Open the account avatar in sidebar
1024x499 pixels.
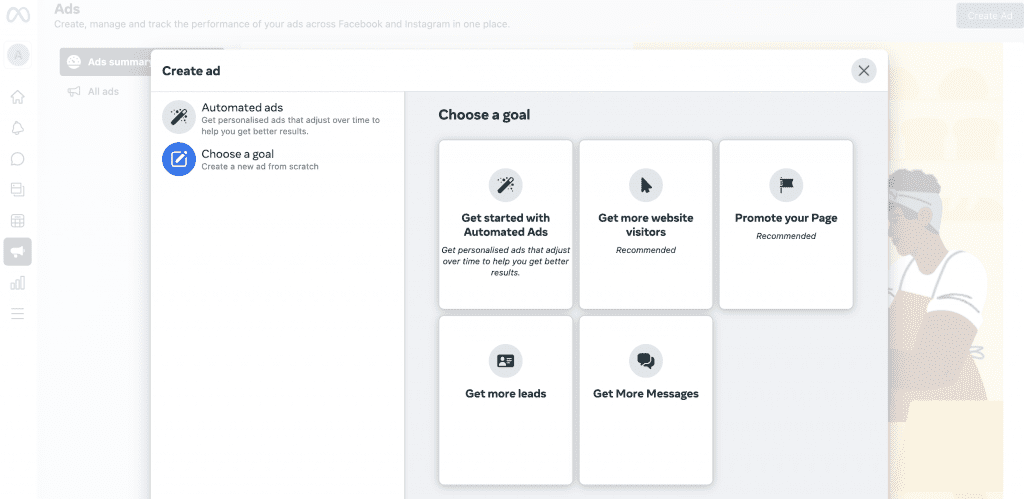point(18,56)
